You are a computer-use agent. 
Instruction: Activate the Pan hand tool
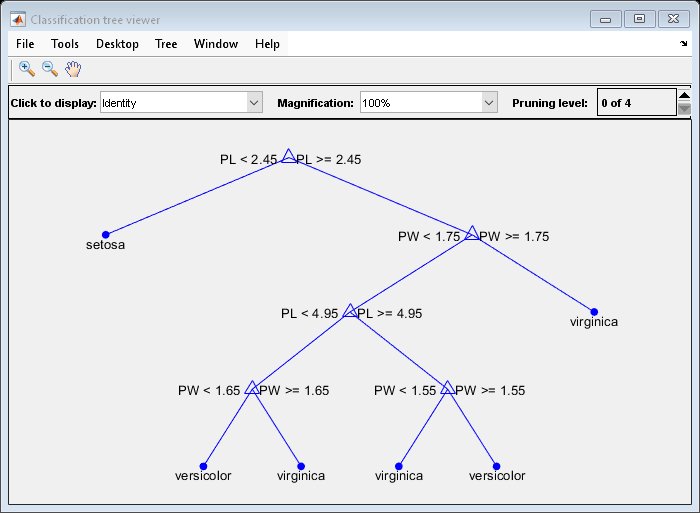tap(73, 69)
